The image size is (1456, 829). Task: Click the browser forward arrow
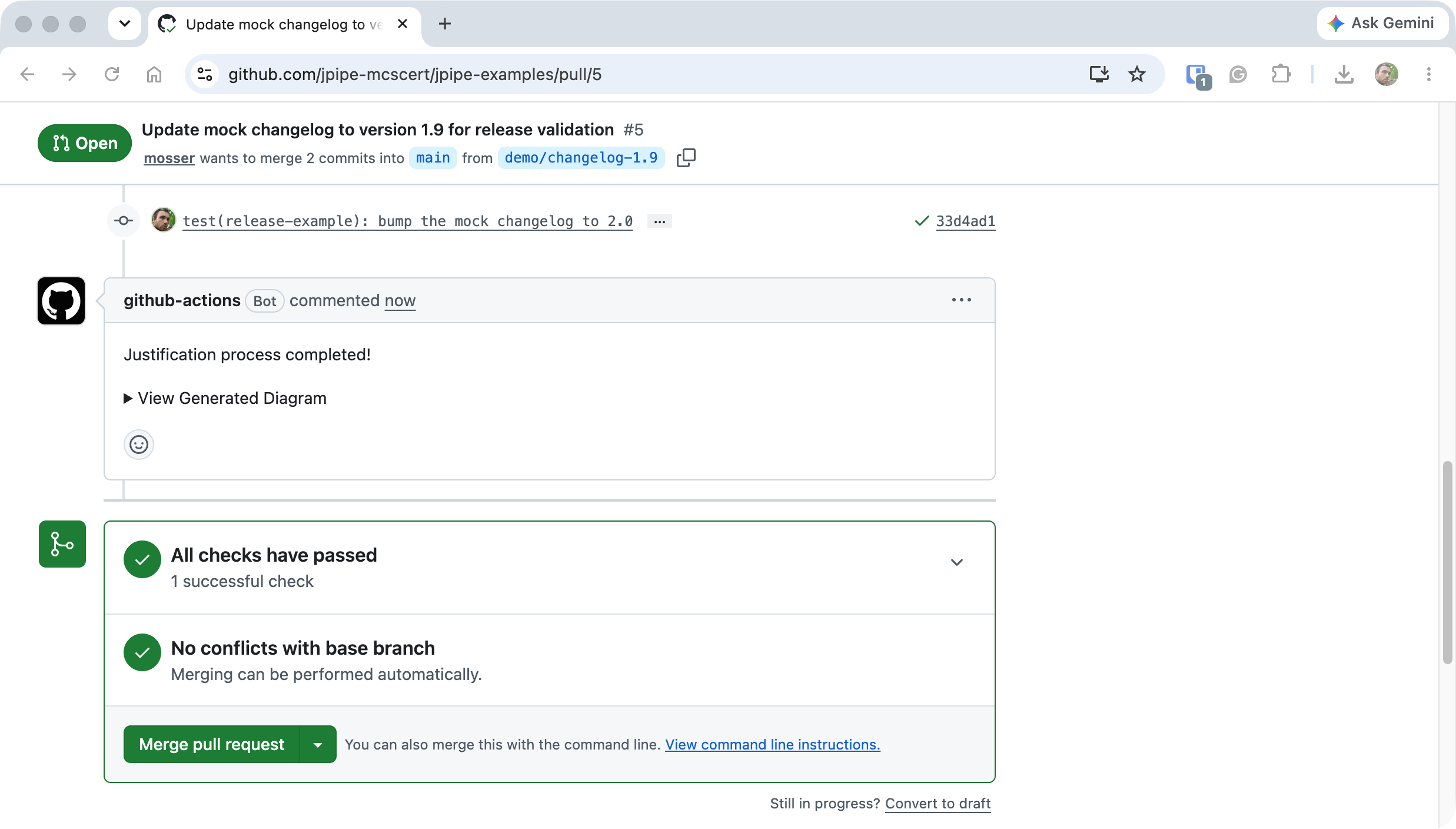[69, 74]
